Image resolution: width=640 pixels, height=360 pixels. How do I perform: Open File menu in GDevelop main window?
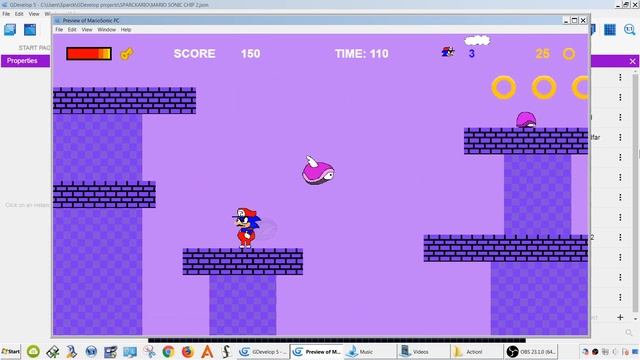coord(6,14)
